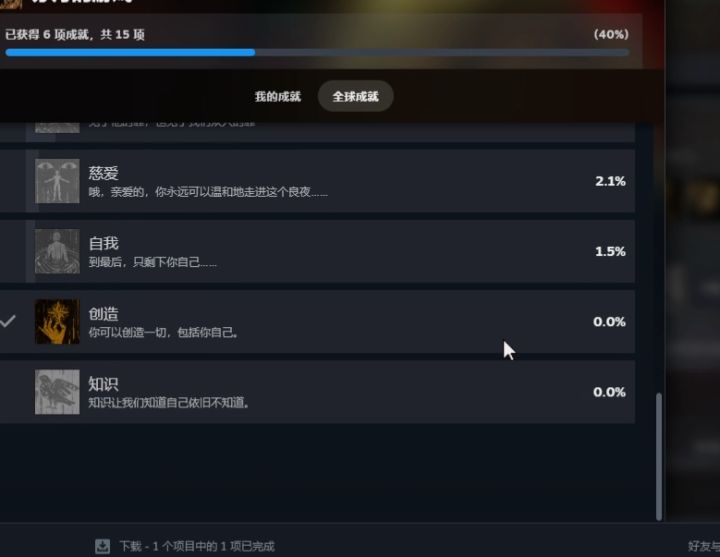Click 好友 text in bottom right corner

coord(703,546)
